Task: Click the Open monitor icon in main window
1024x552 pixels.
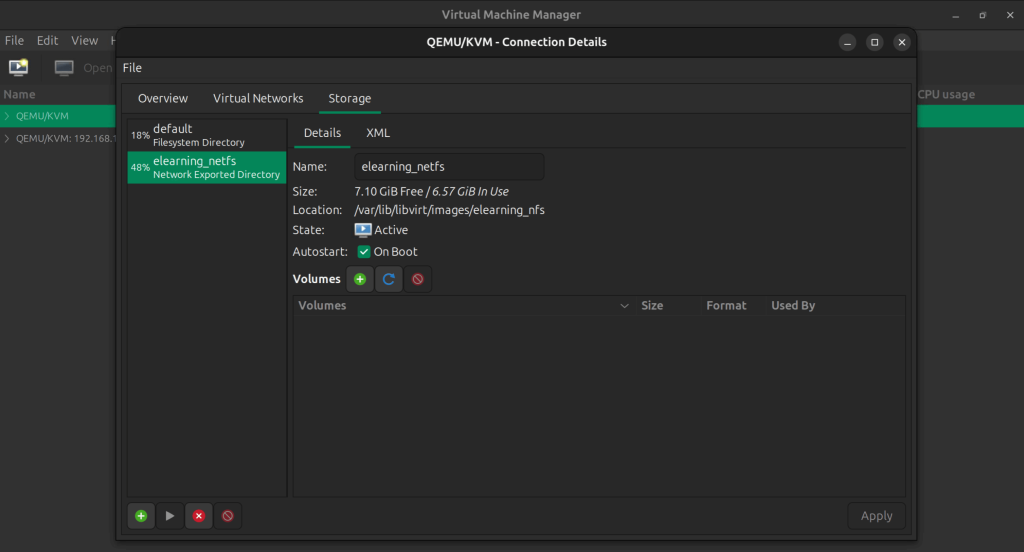Action: tap(63, 68)
